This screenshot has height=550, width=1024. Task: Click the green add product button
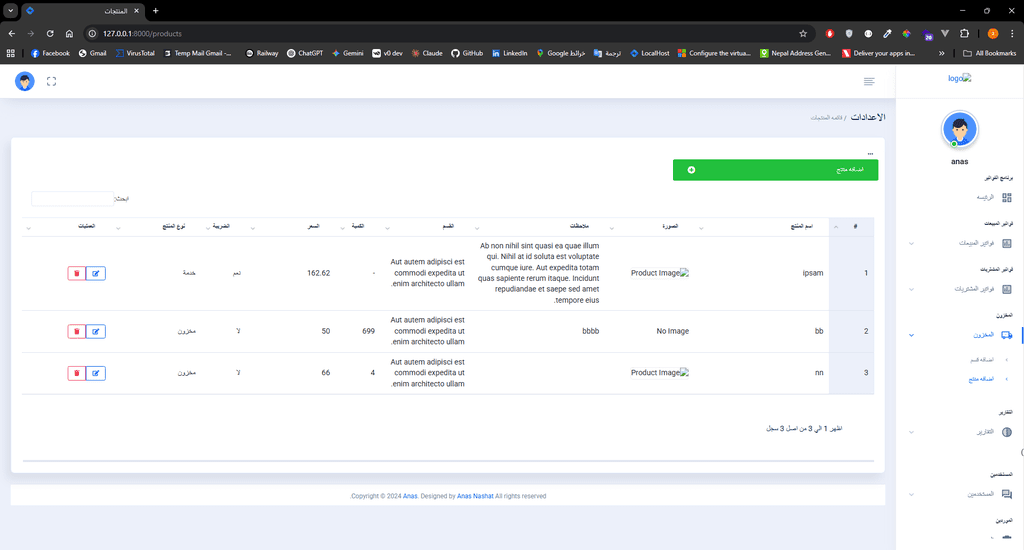point(775,170)
